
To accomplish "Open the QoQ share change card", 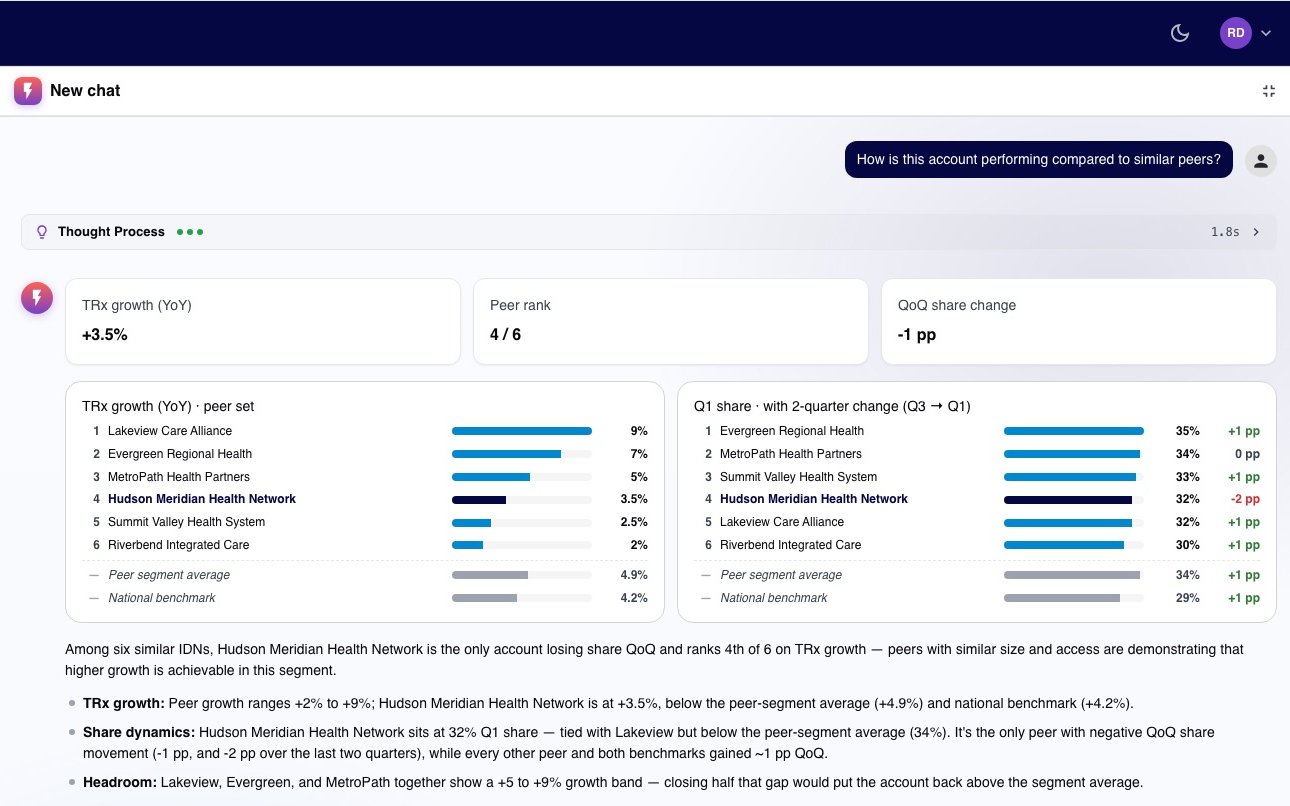I will (x=1079, y=321).
